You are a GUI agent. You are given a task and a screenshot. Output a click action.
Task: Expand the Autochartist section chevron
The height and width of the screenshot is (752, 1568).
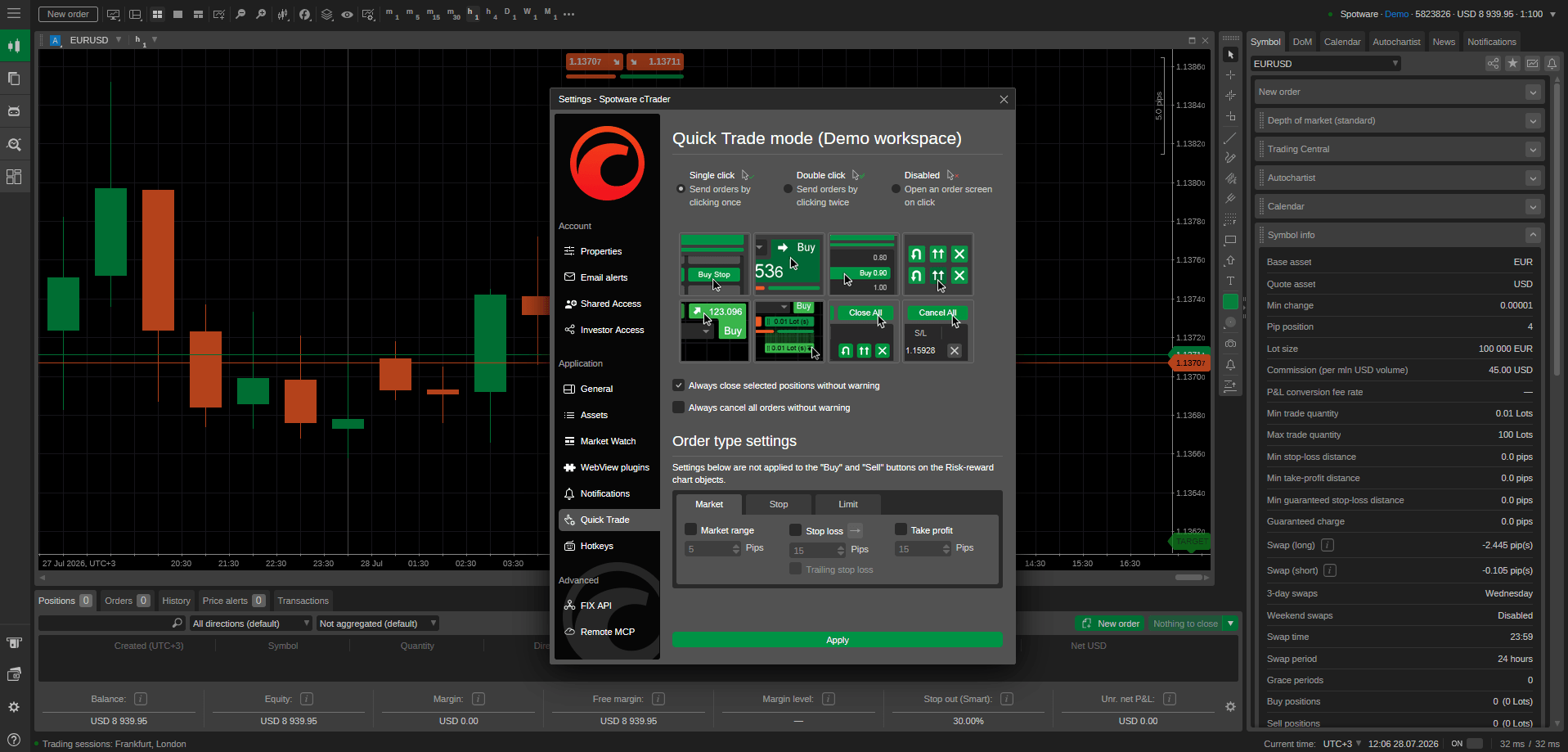tap(1533, 178)
